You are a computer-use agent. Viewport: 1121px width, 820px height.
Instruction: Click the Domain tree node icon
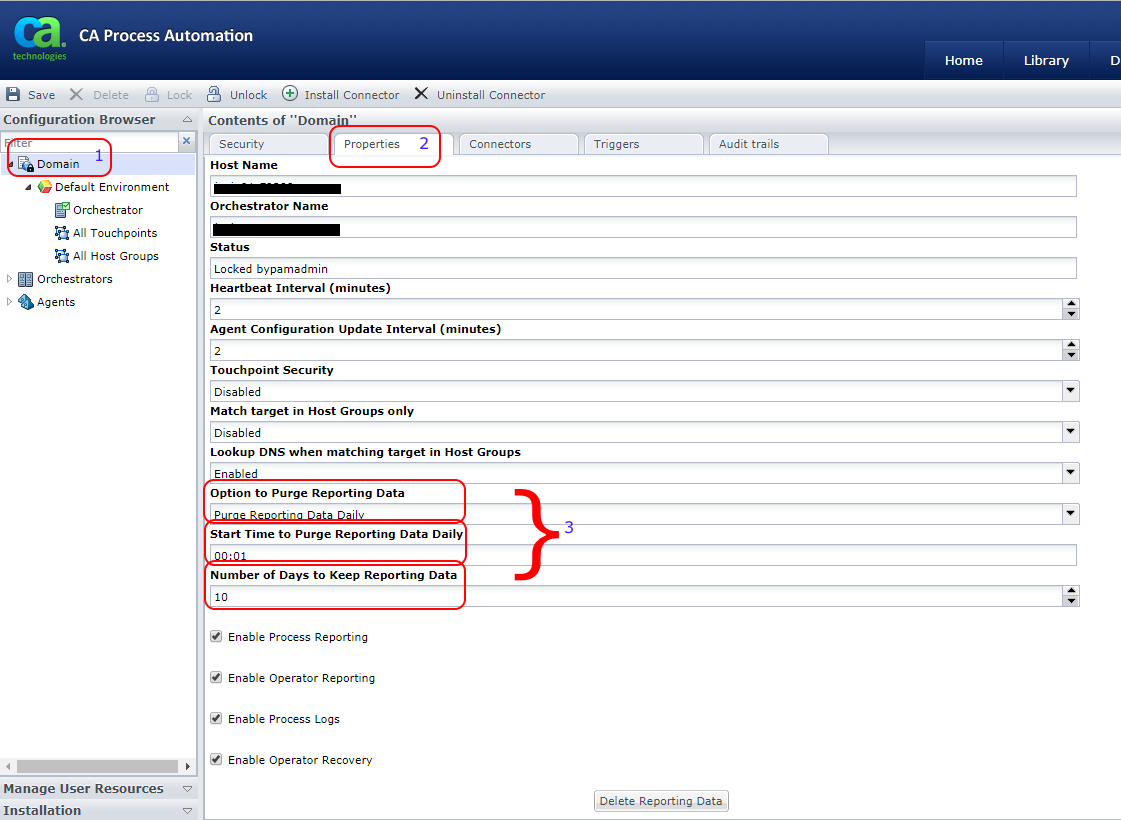[x=26, y=164]
